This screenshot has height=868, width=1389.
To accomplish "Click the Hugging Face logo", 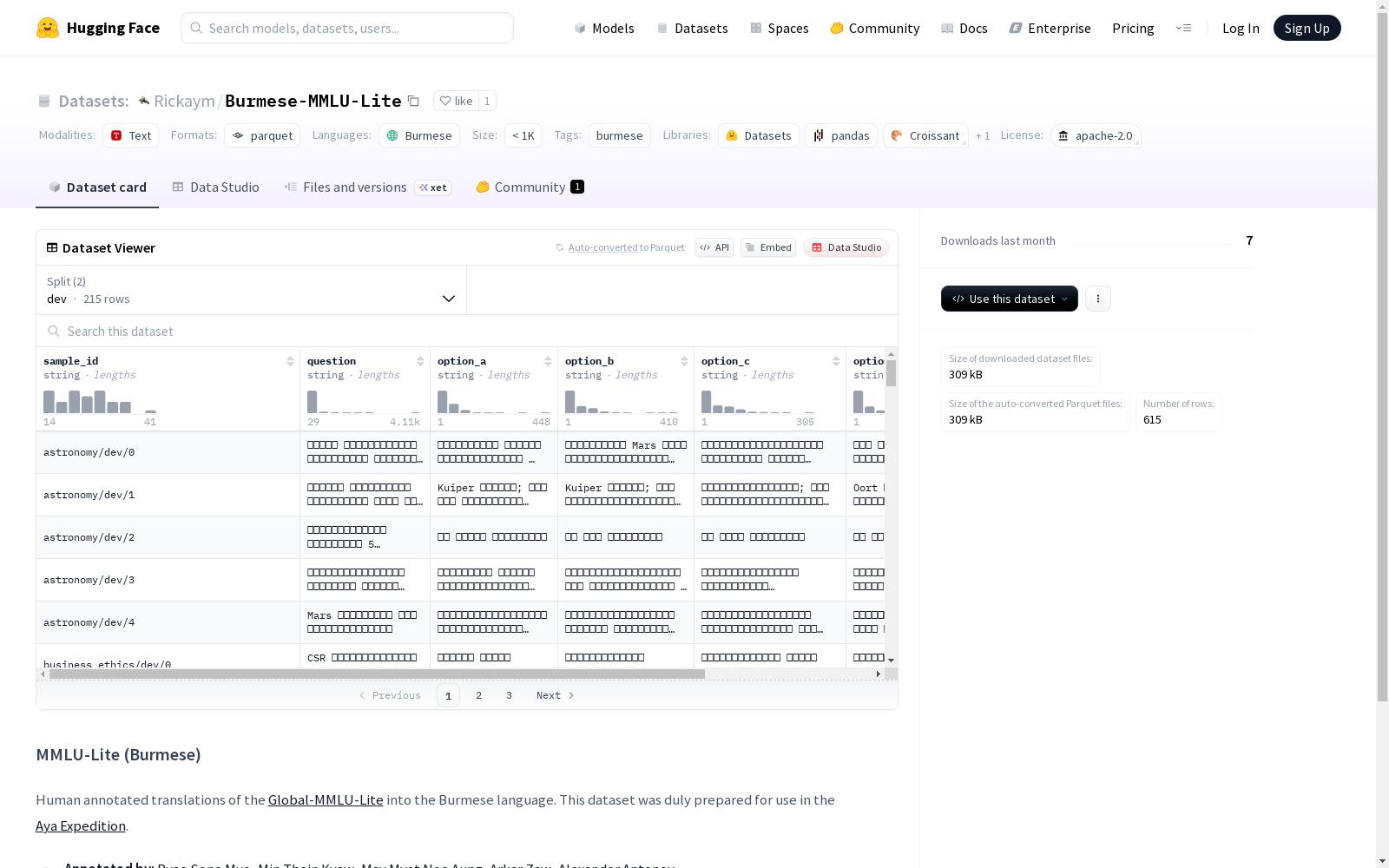I will pyautogui.click(x=98, y=28).
